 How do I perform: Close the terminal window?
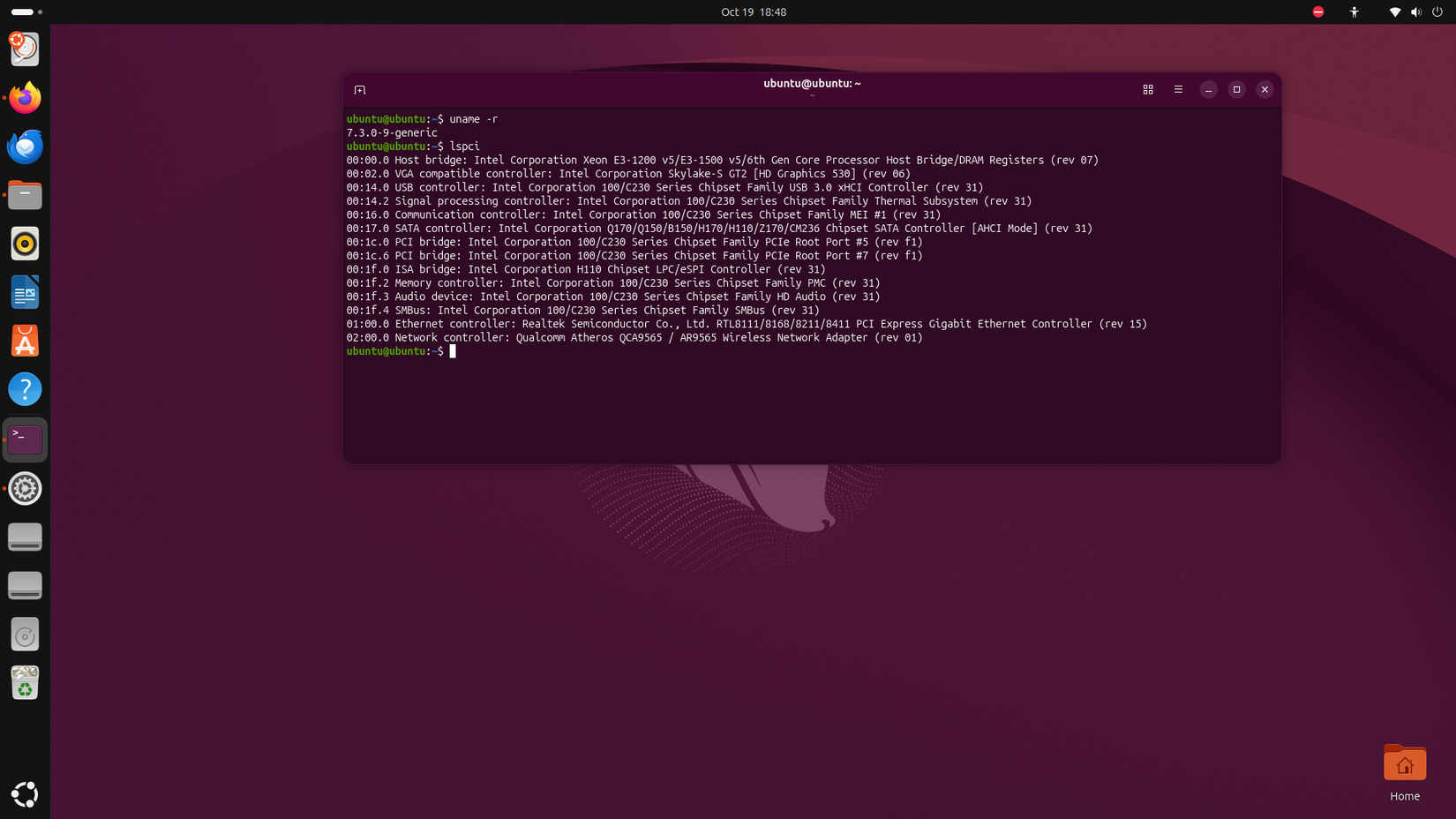pyautogui.click(x=1265, y=90)
